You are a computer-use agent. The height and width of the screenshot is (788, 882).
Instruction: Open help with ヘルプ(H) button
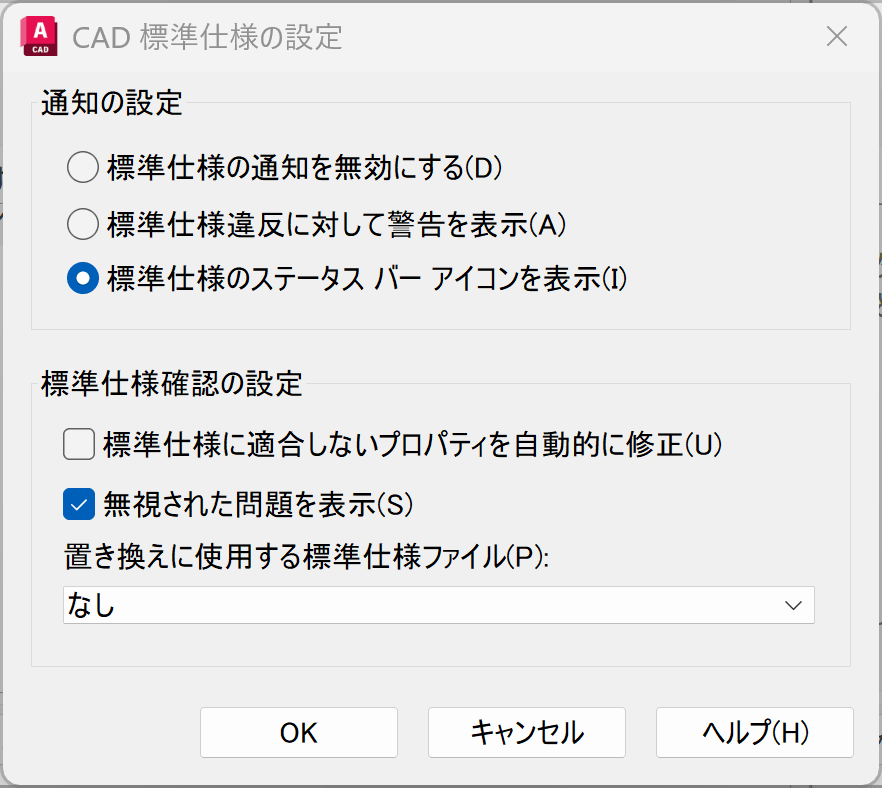(754, 732)
